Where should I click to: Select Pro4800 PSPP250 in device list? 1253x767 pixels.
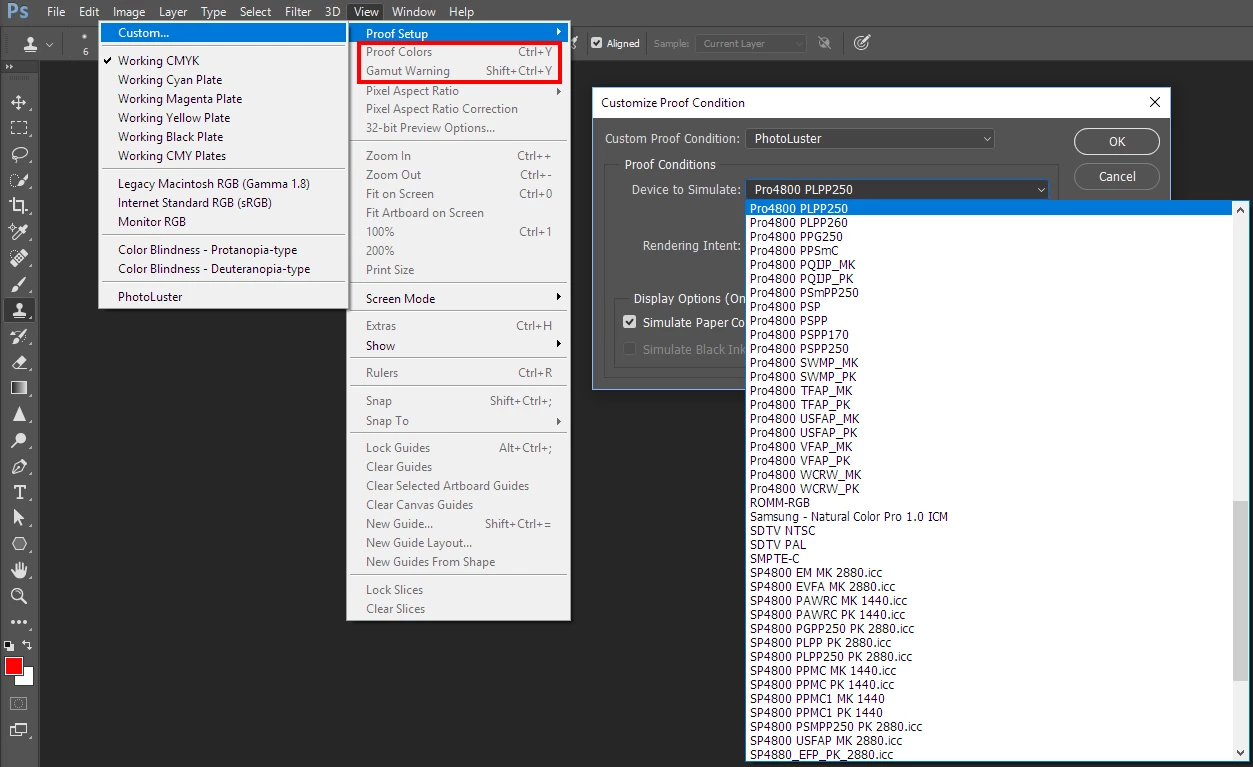(x=989, y=349)
